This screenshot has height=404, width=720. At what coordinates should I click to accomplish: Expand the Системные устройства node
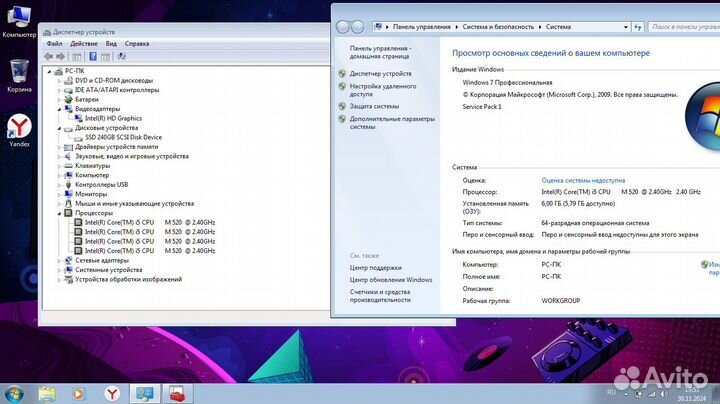(x=59, y=270)
